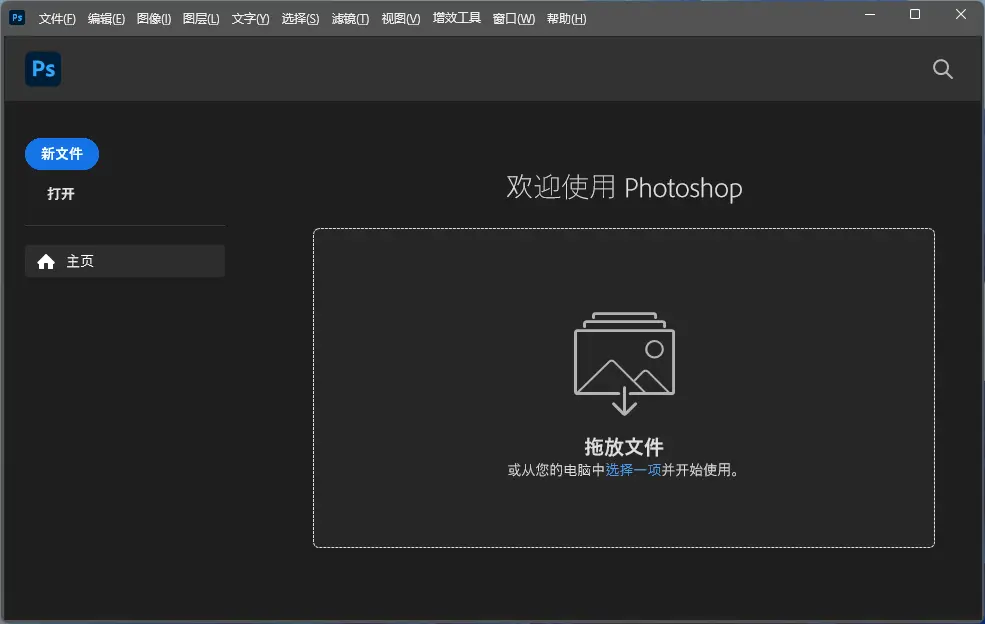Open the 窗口(W) menu
Screen dimensions: 985x624
coord(513,19)
